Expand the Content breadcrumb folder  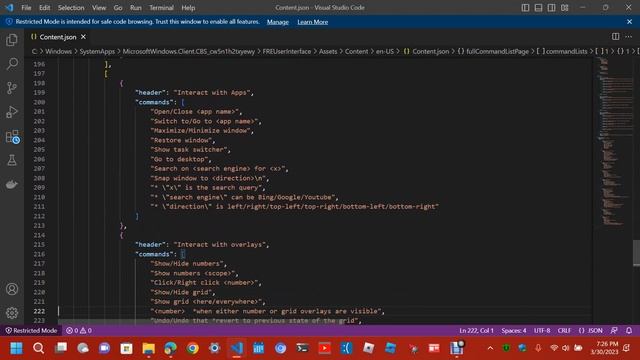click(356, 51)
